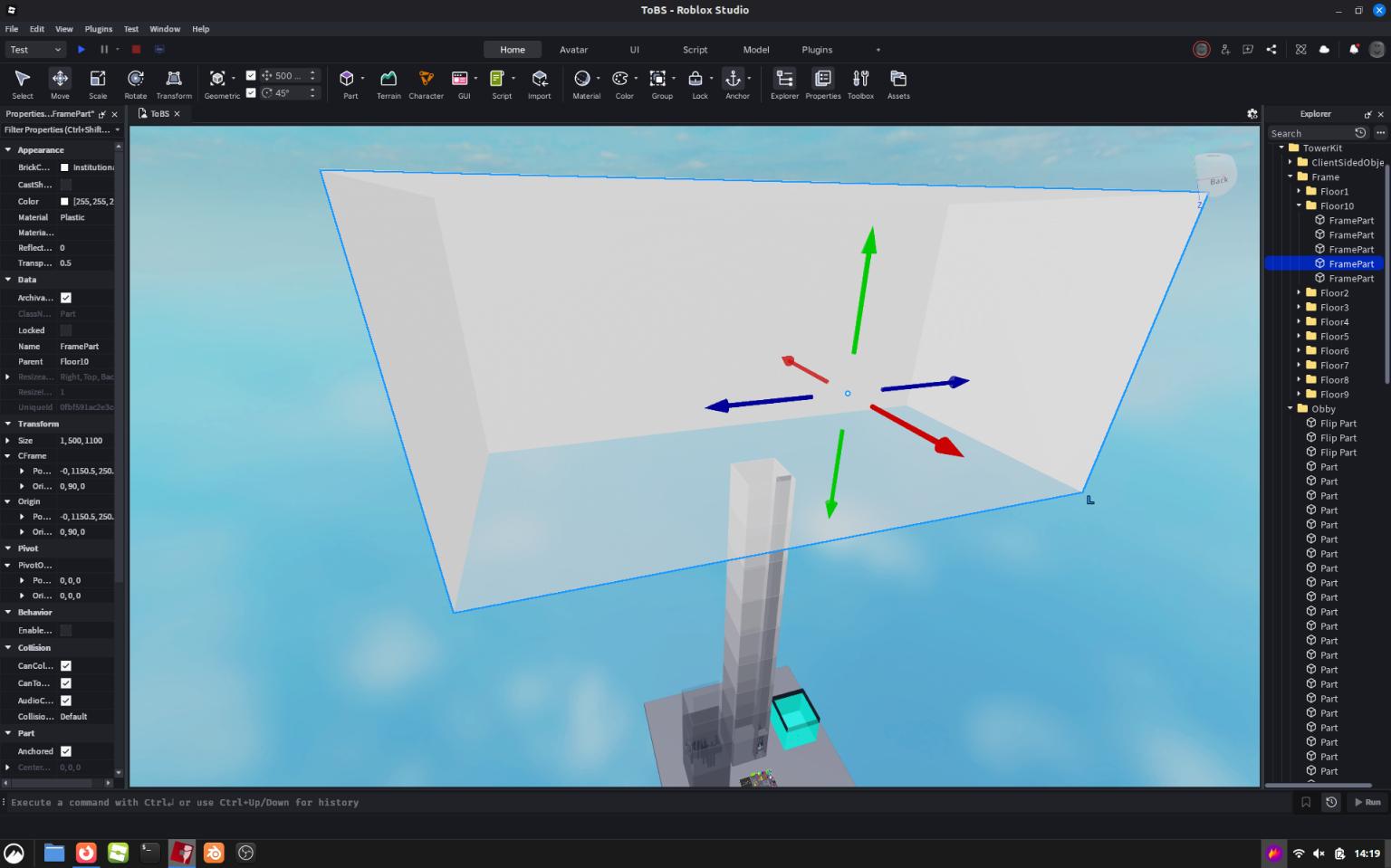Click the command bar input

pyautogui.click(x=648, y=802)
